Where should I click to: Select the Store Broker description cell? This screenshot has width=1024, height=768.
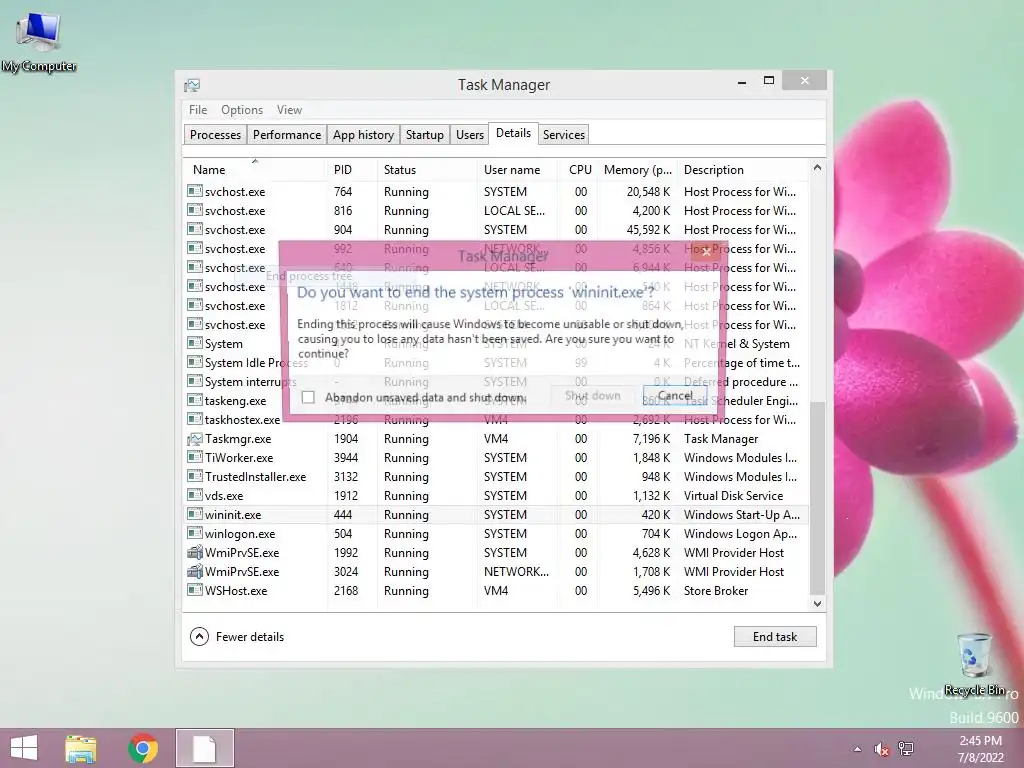[x=716, y=590]
